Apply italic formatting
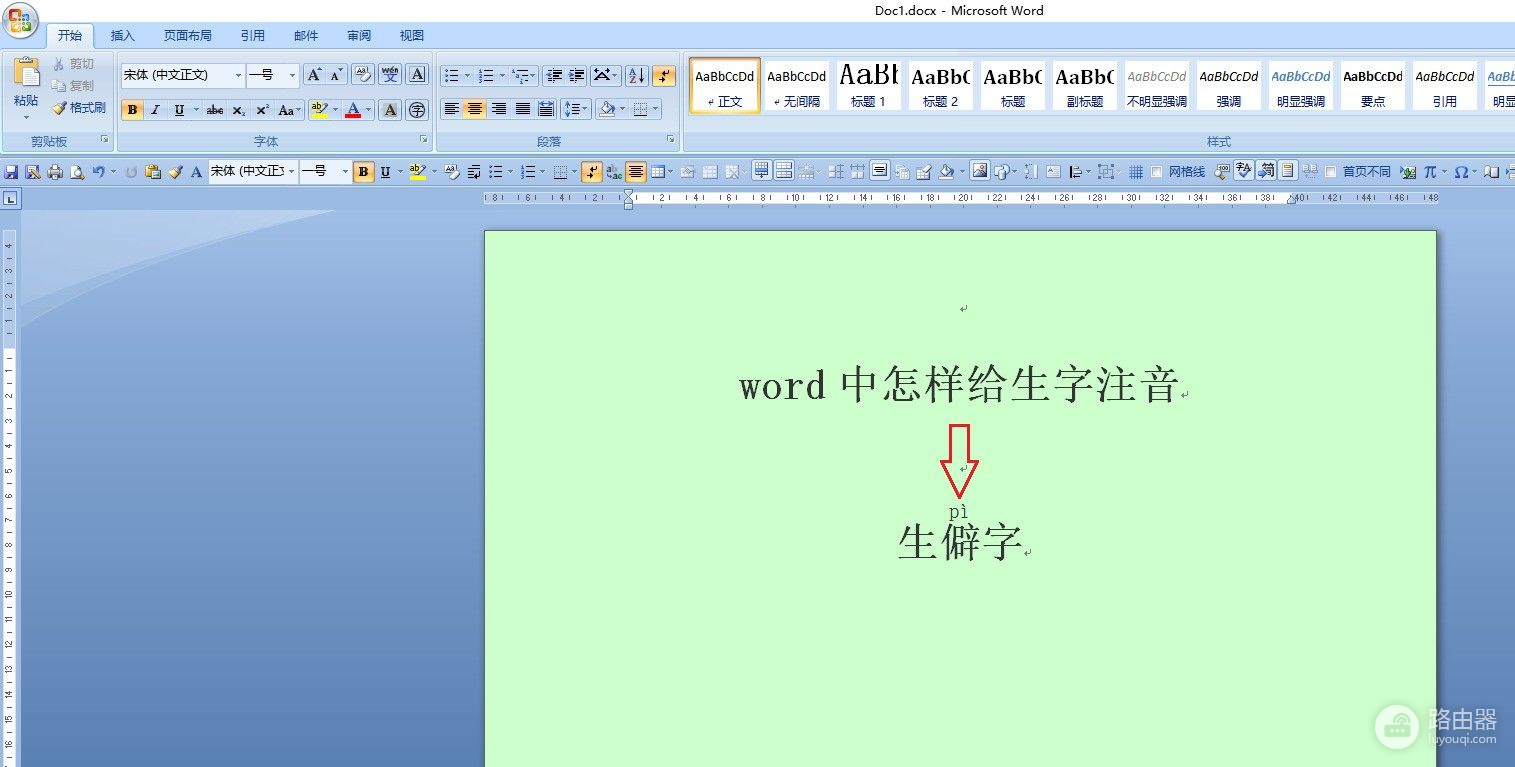The image size is (1515, 767). (155, 110)
